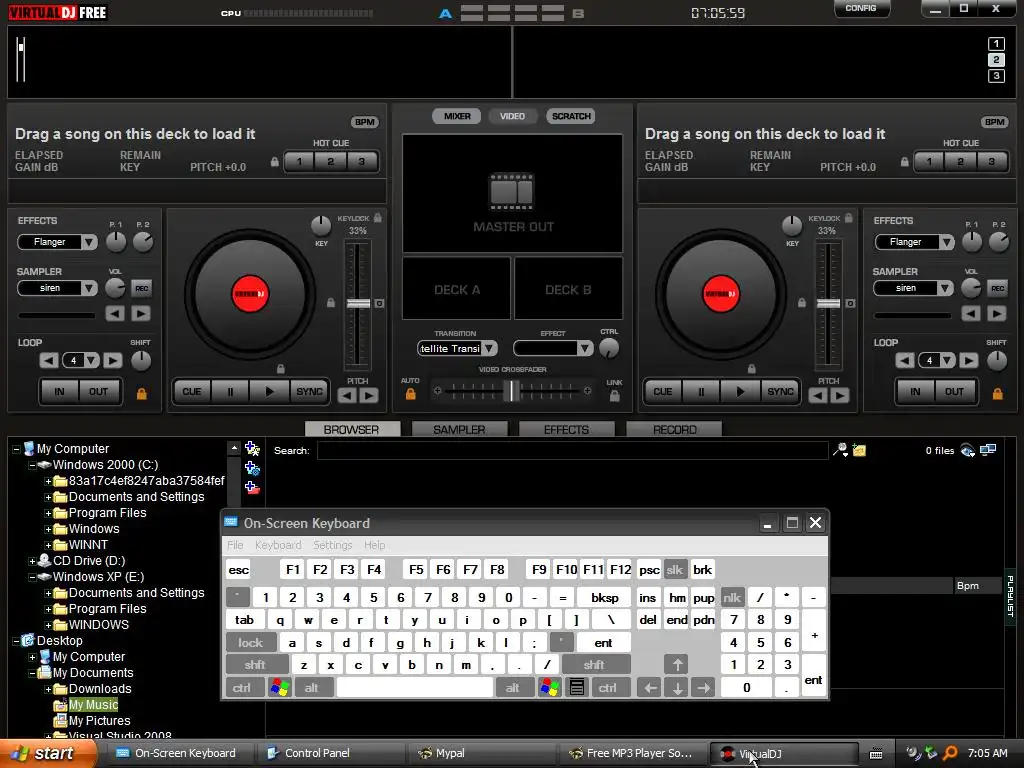Screen dimensions: 1024x768
Task: Click left deck hot cue 2 button
Action: pyautogui.click(x=330, y=161)
